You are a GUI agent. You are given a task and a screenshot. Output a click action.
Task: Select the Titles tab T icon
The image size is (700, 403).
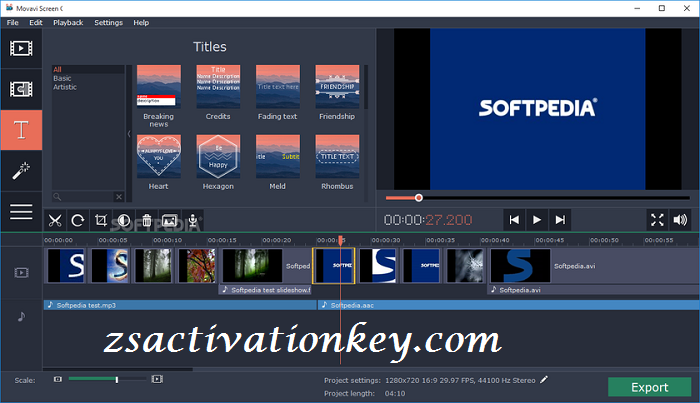(x=21, y=130)
